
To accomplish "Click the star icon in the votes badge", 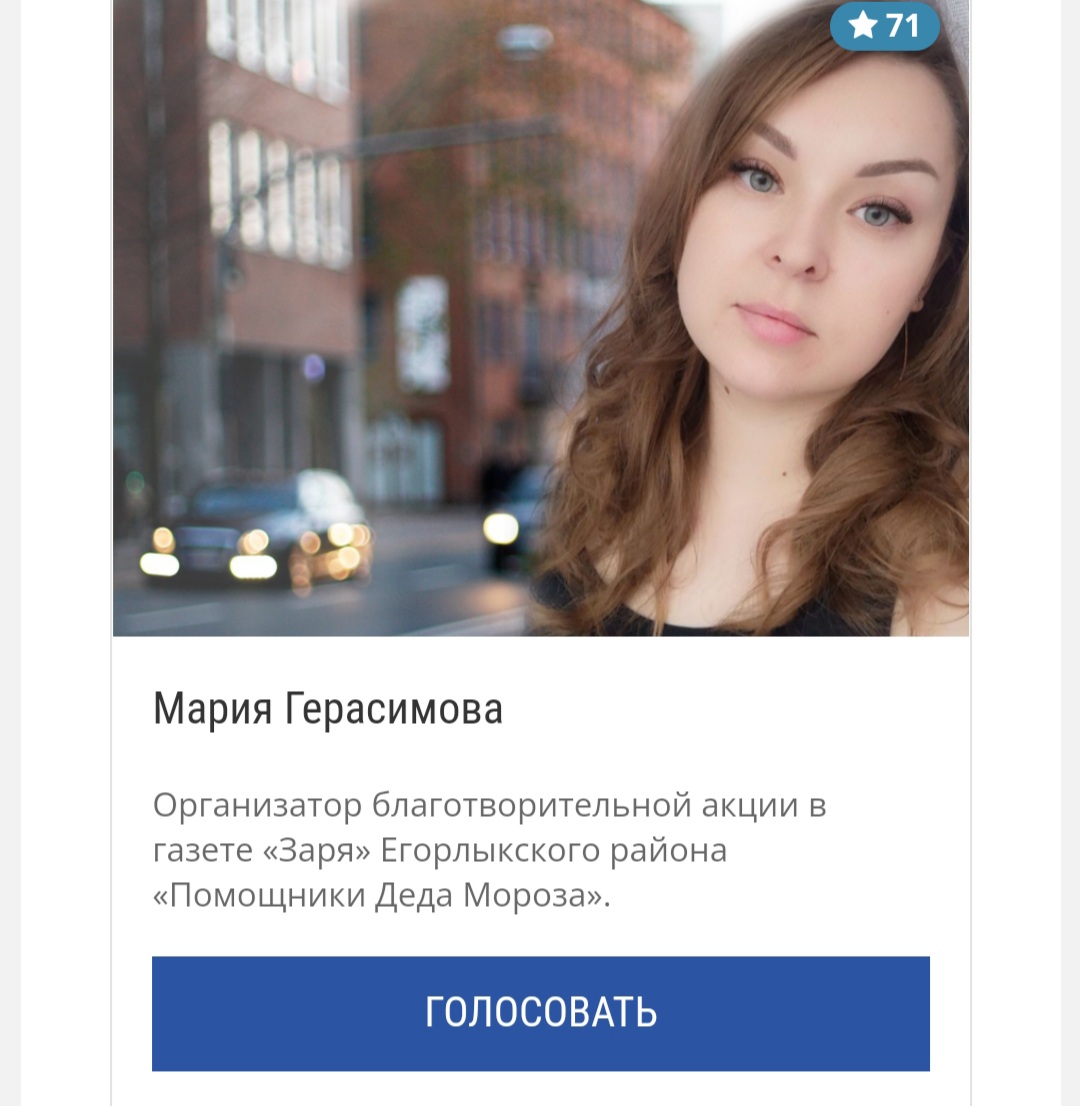I will (x=862, y=25).
